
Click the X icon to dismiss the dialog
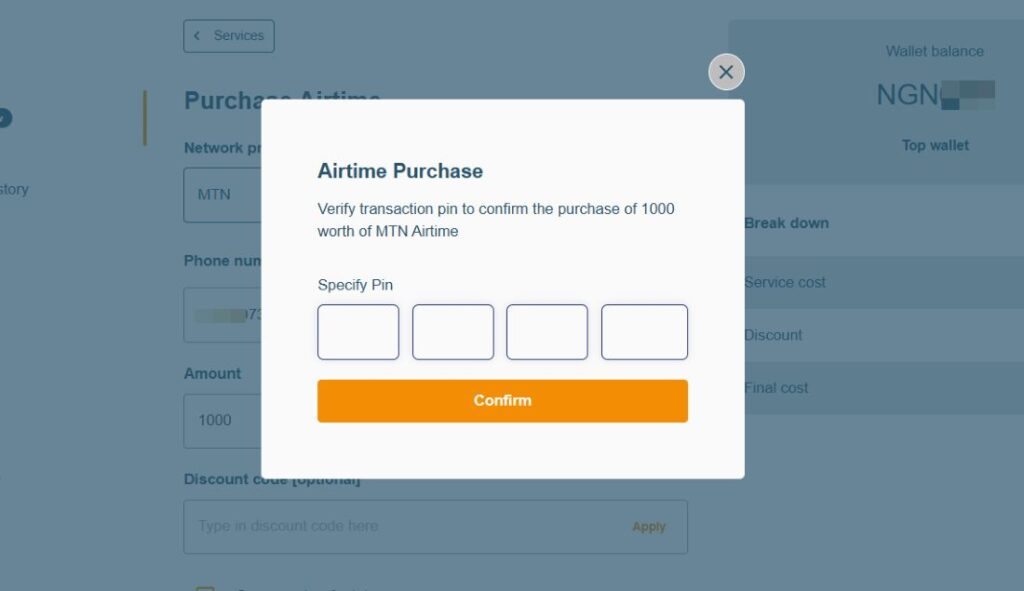[x=726, y=71]
